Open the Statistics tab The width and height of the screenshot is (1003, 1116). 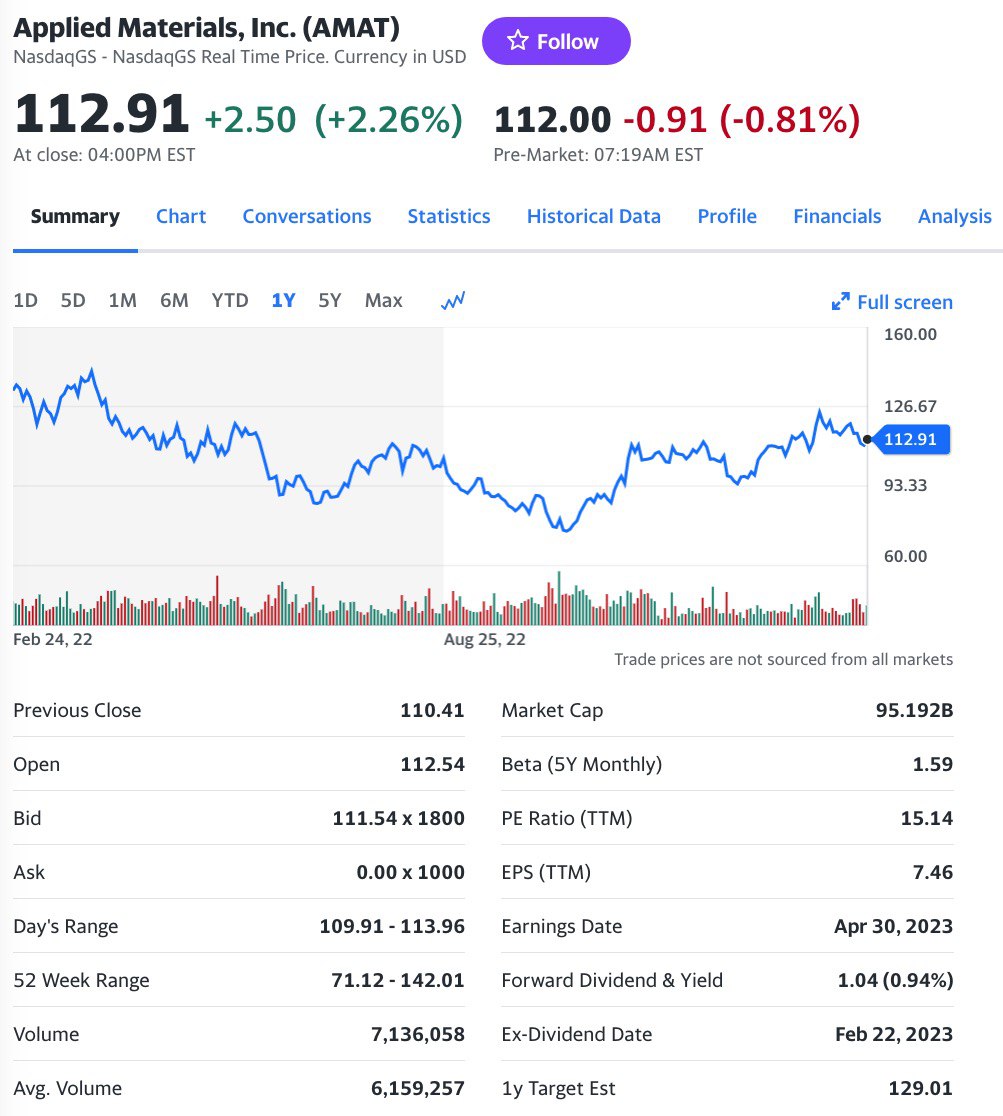(x=449, y=217)
